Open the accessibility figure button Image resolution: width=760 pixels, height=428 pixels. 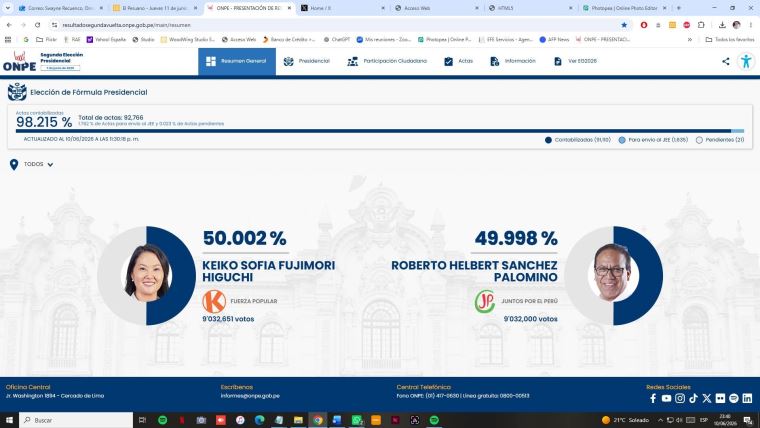pyautogui.click(x=746, y=62)
